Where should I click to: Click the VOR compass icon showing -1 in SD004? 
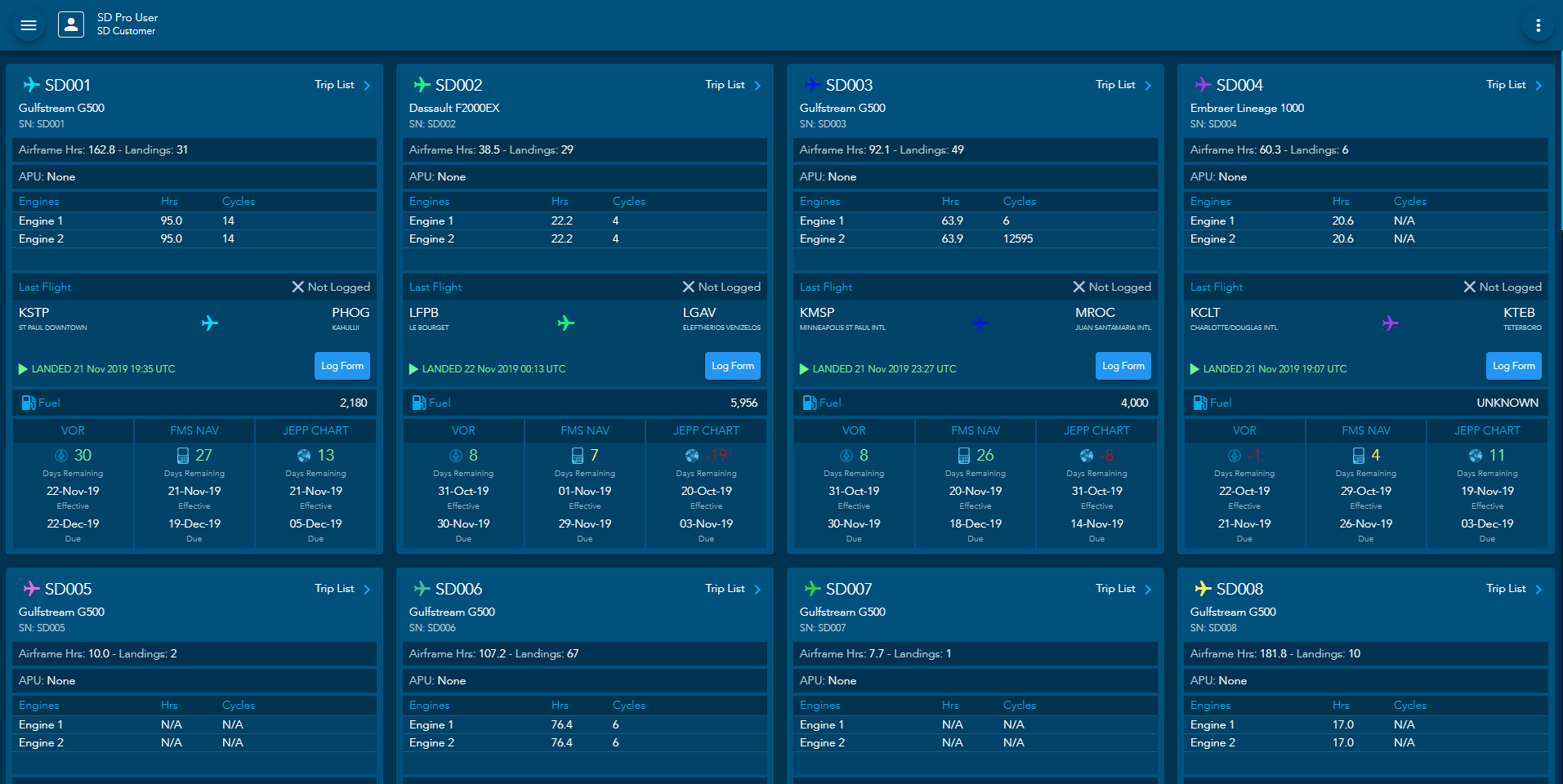point(1235,455)
